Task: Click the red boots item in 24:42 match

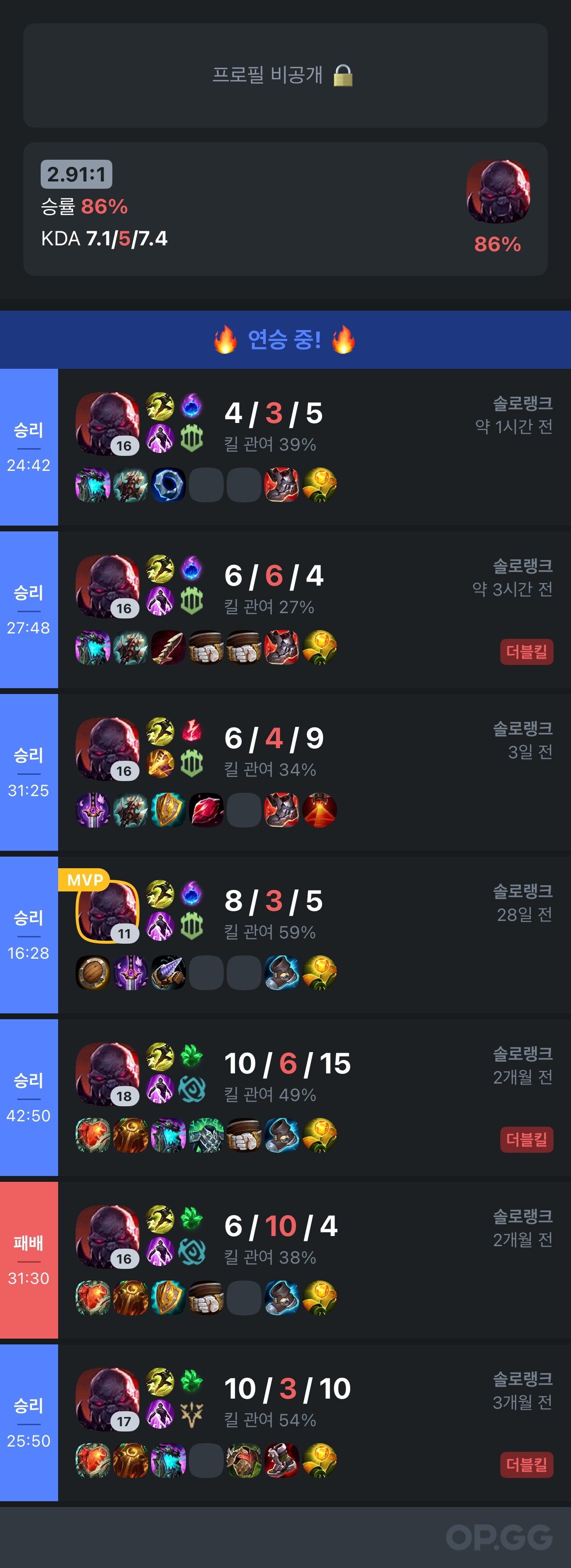Action: [x=281, y=484]
